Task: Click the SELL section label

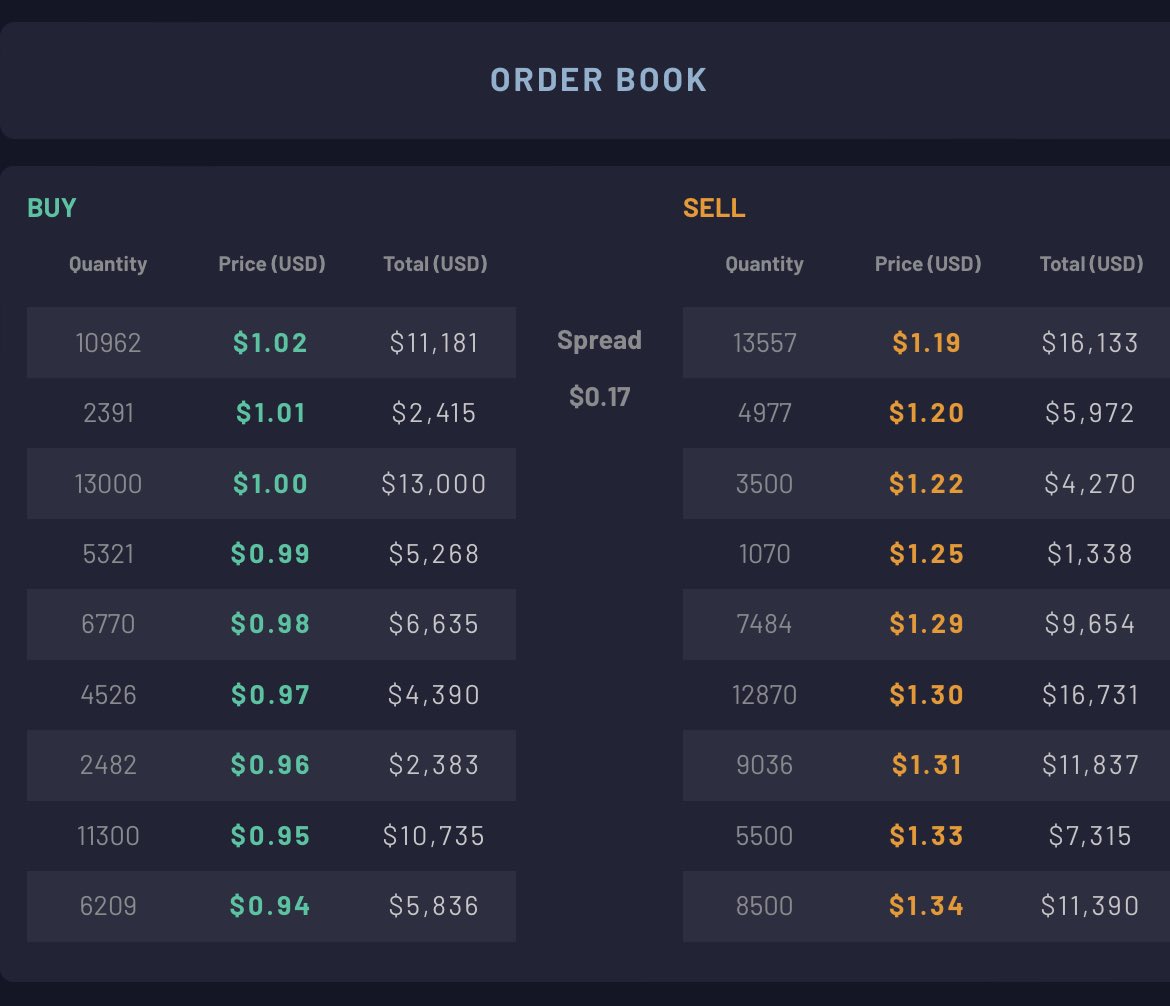Action: 714,207
